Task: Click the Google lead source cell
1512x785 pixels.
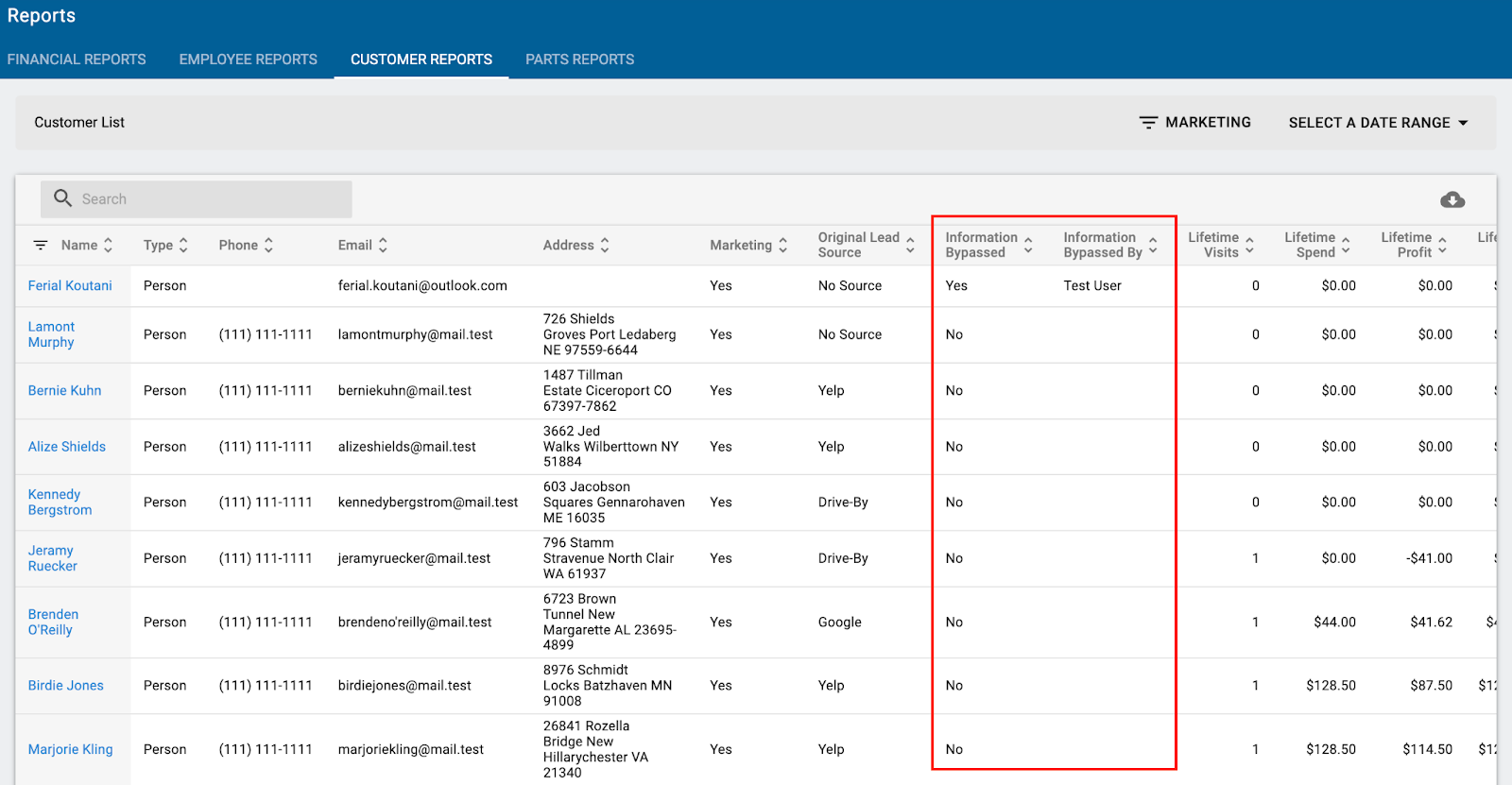Action: 840,622
